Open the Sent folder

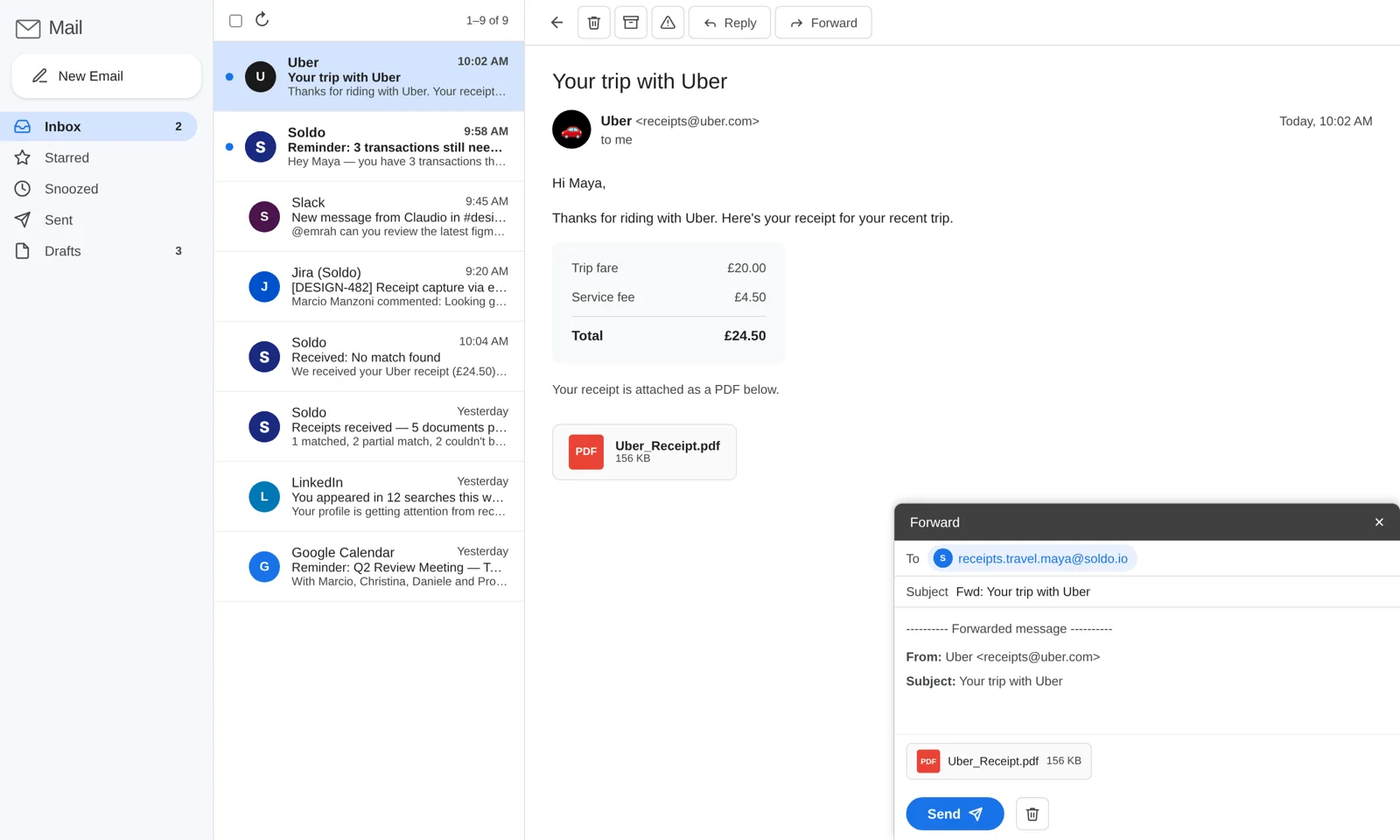point(99,220)
